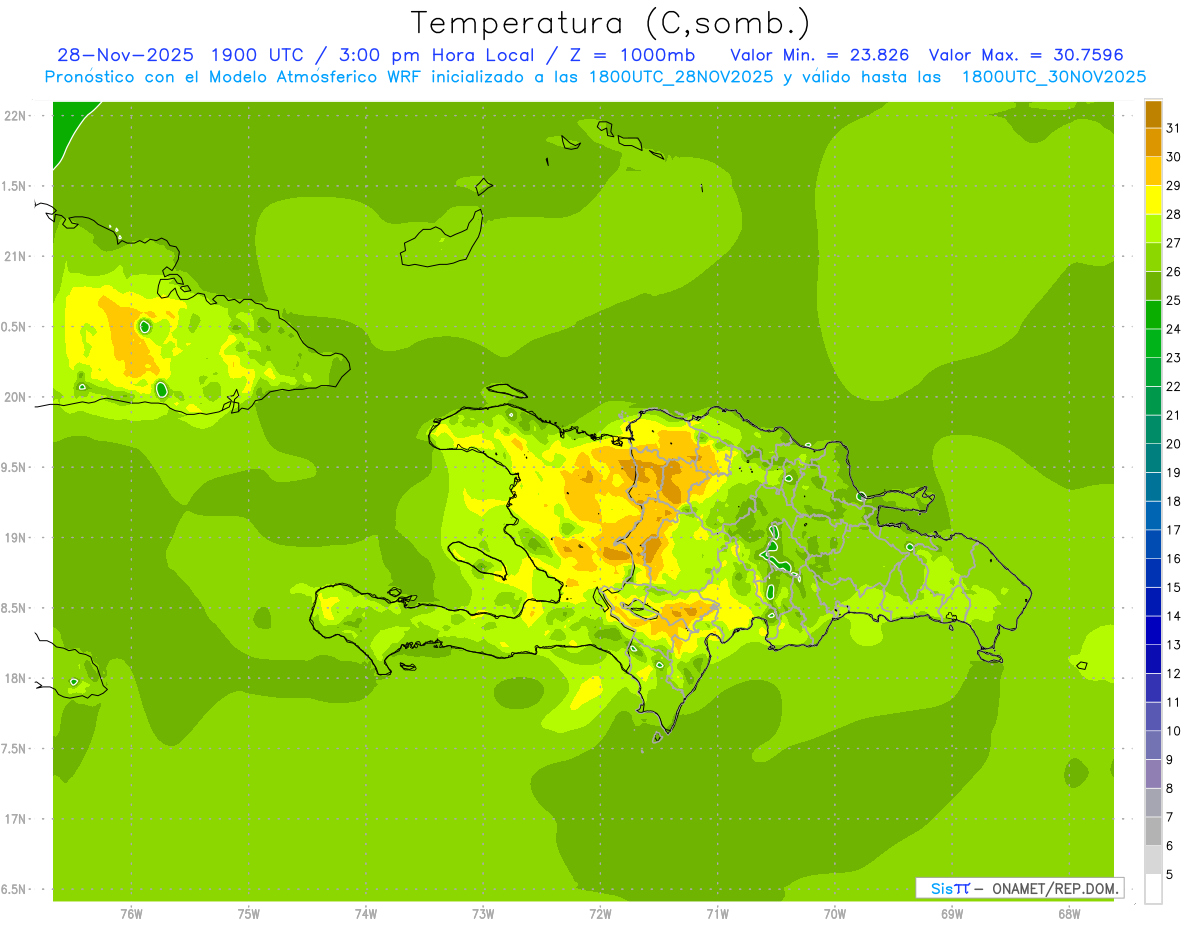Click the legend value "31"

(1174, 128)
